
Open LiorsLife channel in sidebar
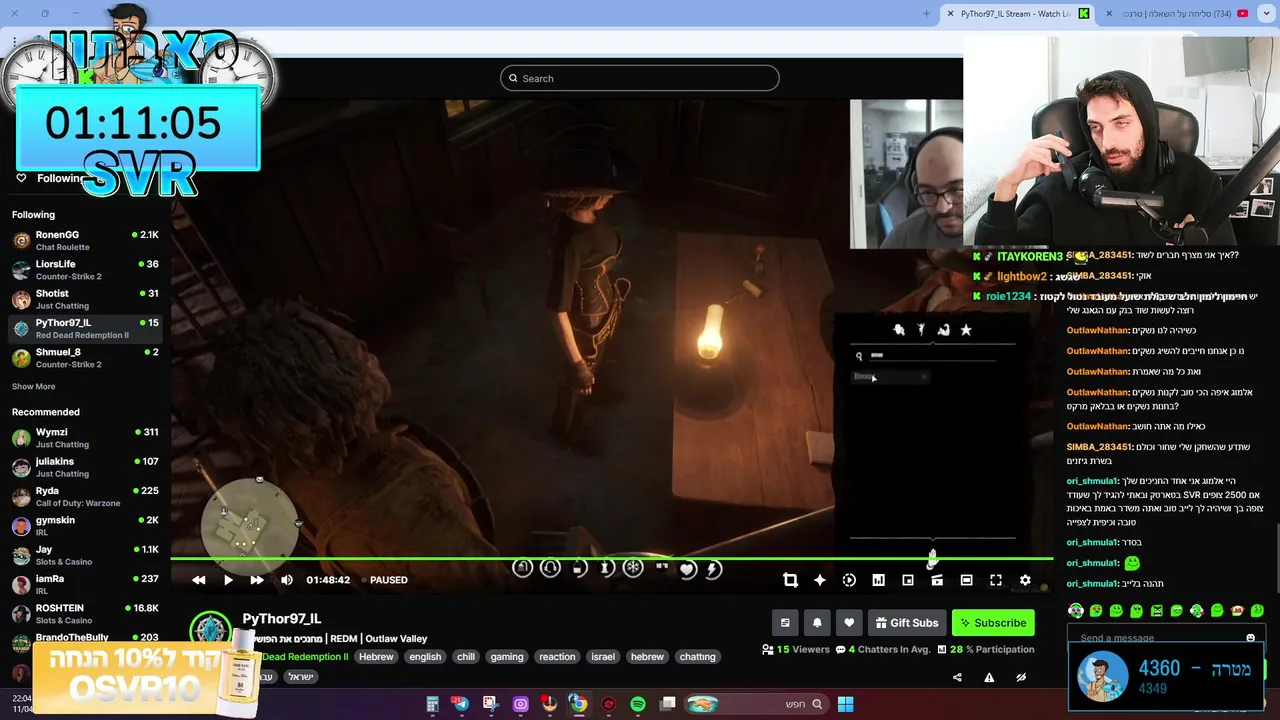pos(85,270)
